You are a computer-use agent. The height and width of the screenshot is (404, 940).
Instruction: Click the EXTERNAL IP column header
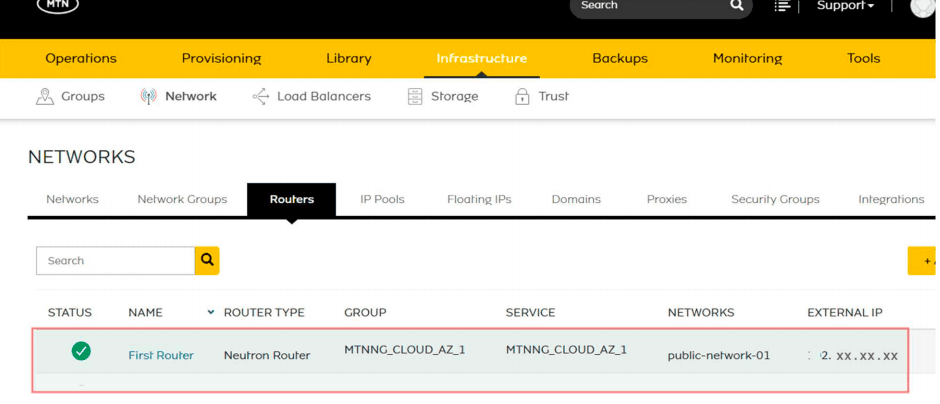(x=845, y=312)
